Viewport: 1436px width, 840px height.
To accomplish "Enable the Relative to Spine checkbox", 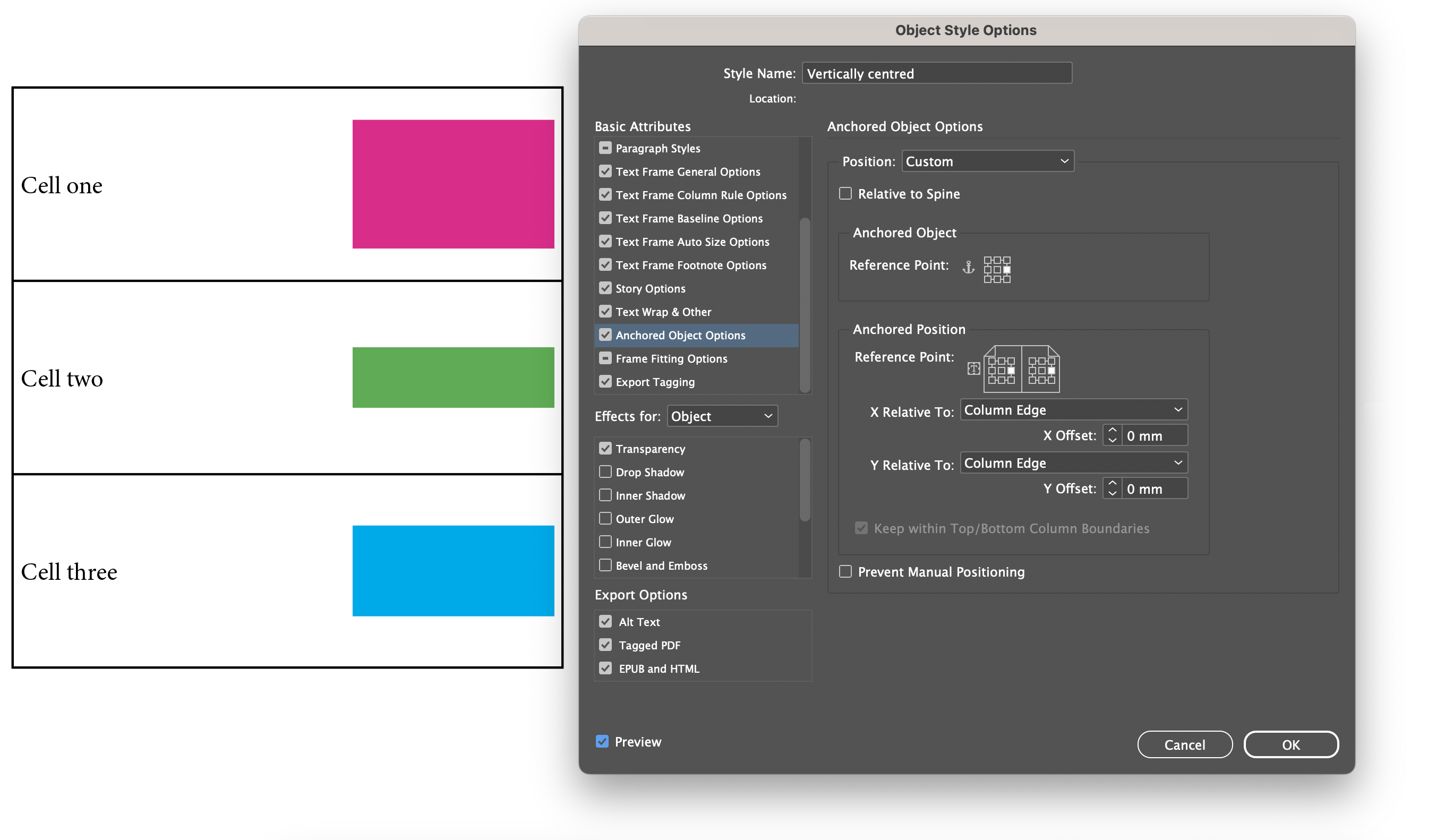I will (x=845, y=193).
